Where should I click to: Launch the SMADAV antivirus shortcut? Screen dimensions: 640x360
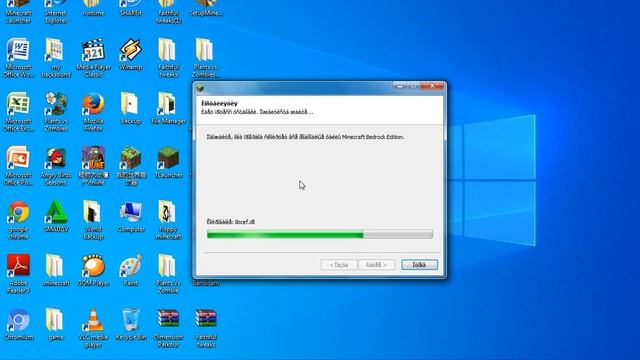(56, 216)
